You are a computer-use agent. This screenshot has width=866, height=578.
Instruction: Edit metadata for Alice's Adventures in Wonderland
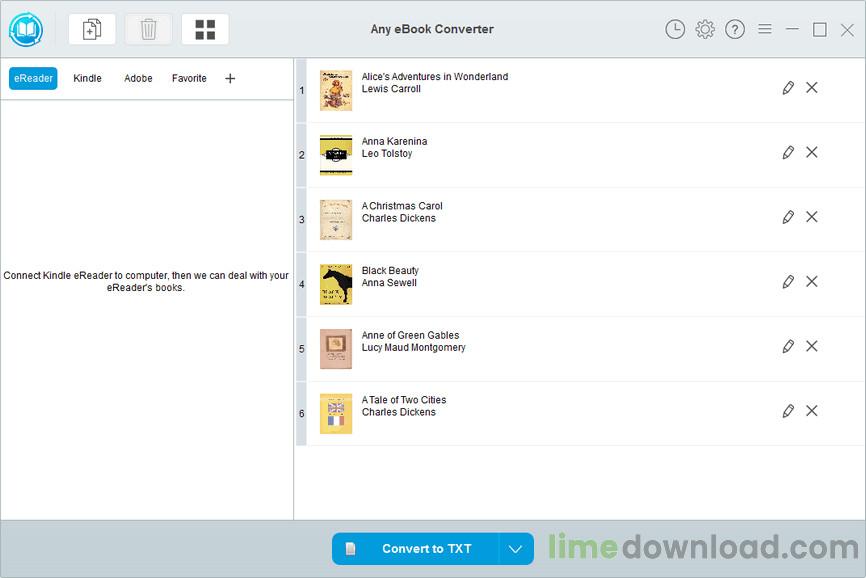coord(788,88)
